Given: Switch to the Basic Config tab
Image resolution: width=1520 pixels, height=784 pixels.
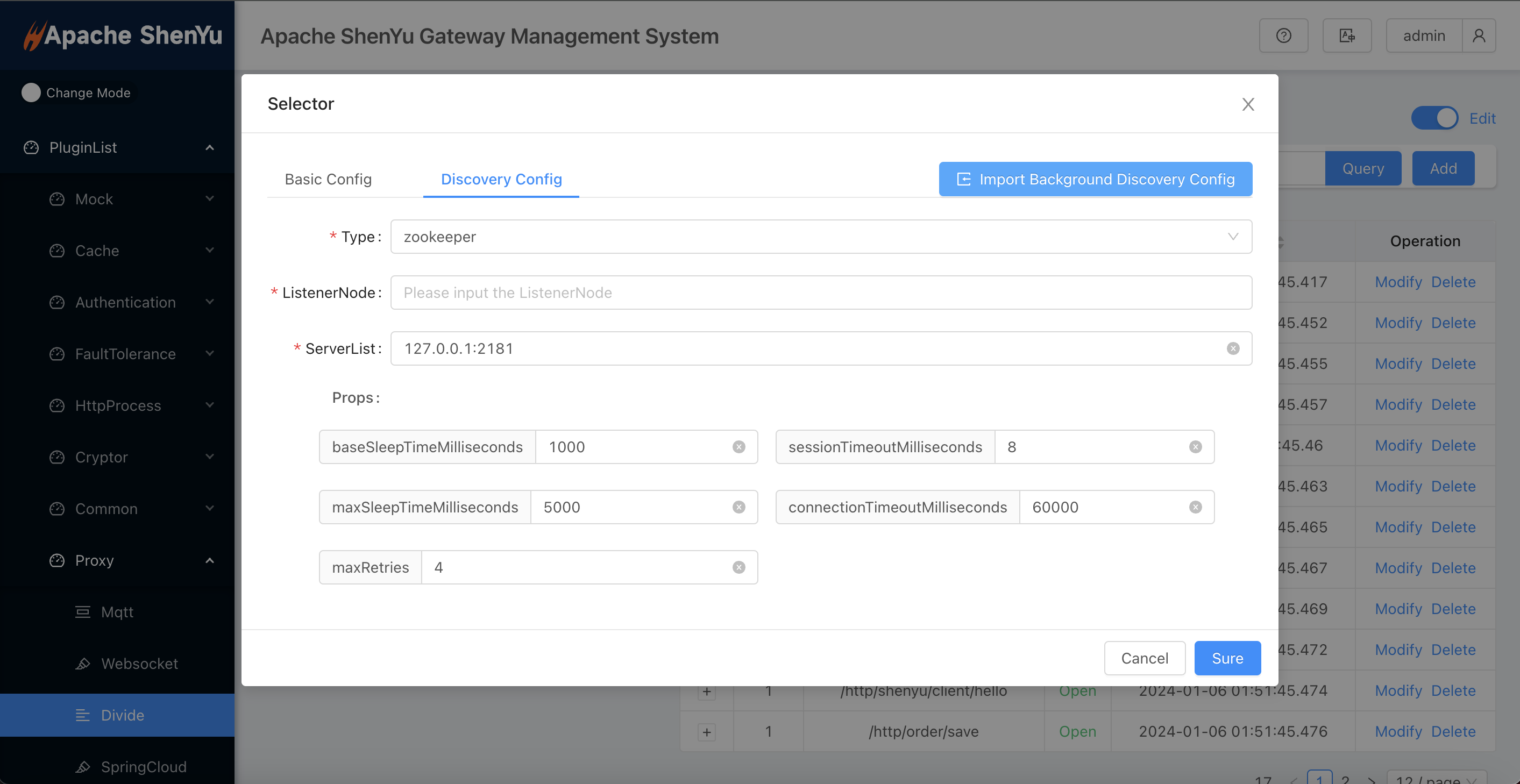Looking at the screenshot, I should point(328,180).
